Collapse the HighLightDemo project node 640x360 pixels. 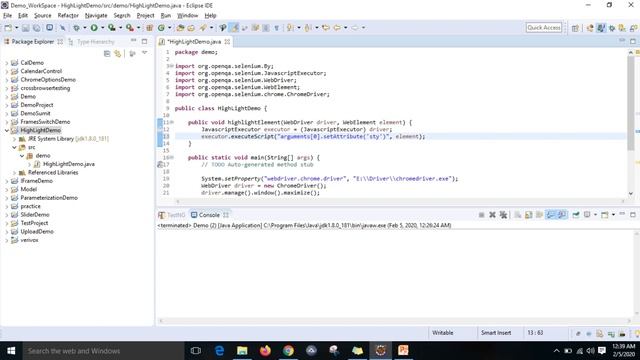tap(7, 131)
